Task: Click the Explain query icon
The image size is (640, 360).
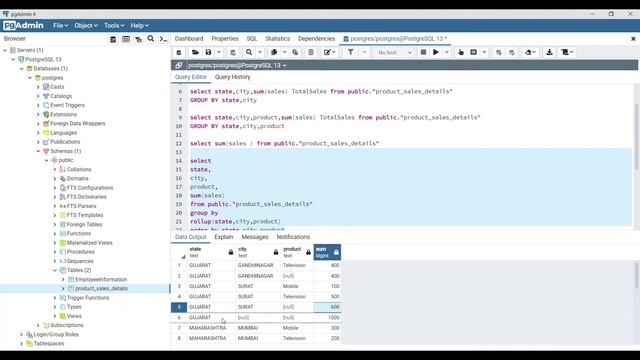Action: click(461, 52)
